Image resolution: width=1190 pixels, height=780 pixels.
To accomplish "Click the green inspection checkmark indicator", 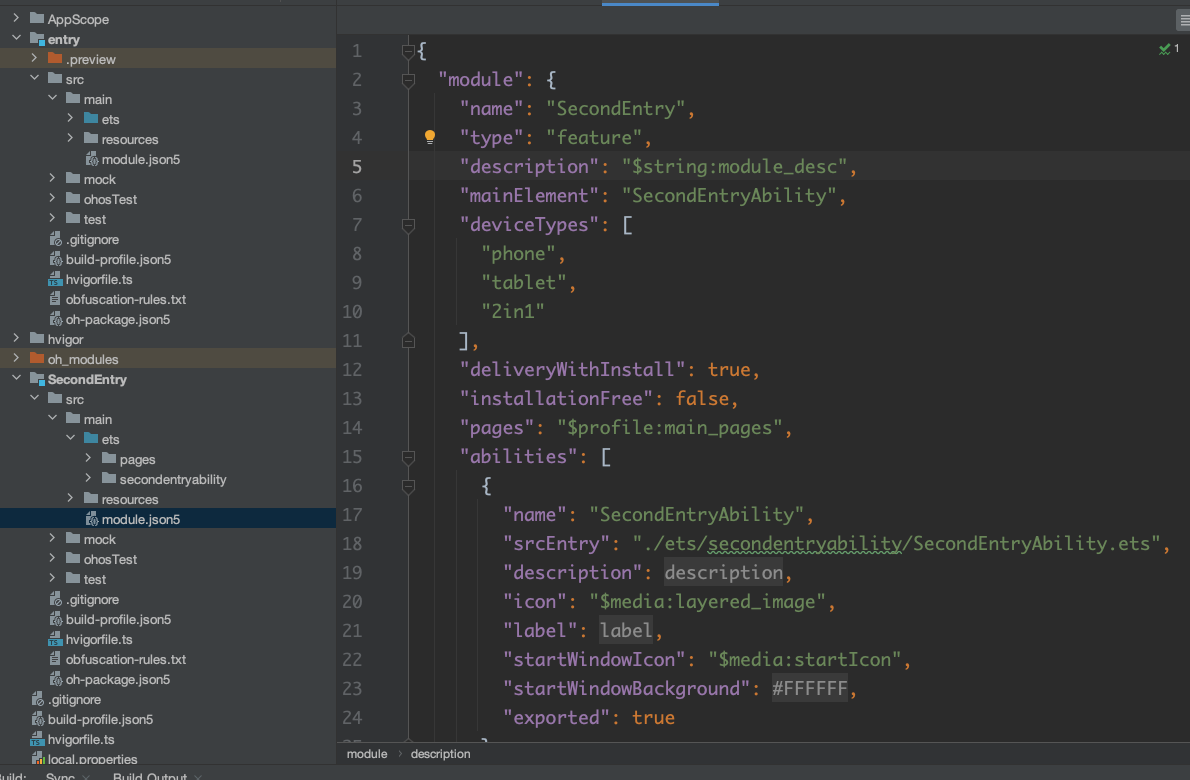I will click(1164, 49).
